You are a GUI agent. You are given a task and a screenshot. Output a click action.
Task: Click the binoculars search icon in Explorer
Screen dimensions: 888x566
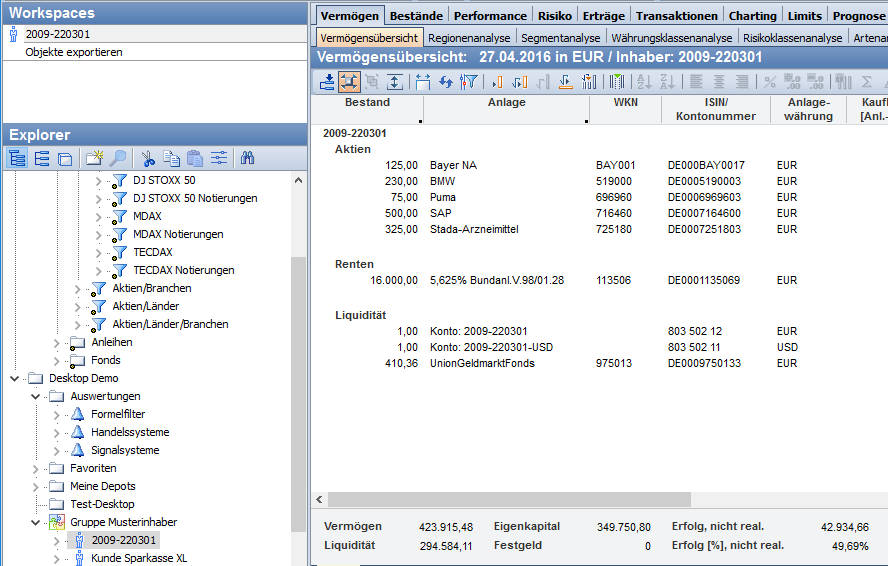pos(248,158)
